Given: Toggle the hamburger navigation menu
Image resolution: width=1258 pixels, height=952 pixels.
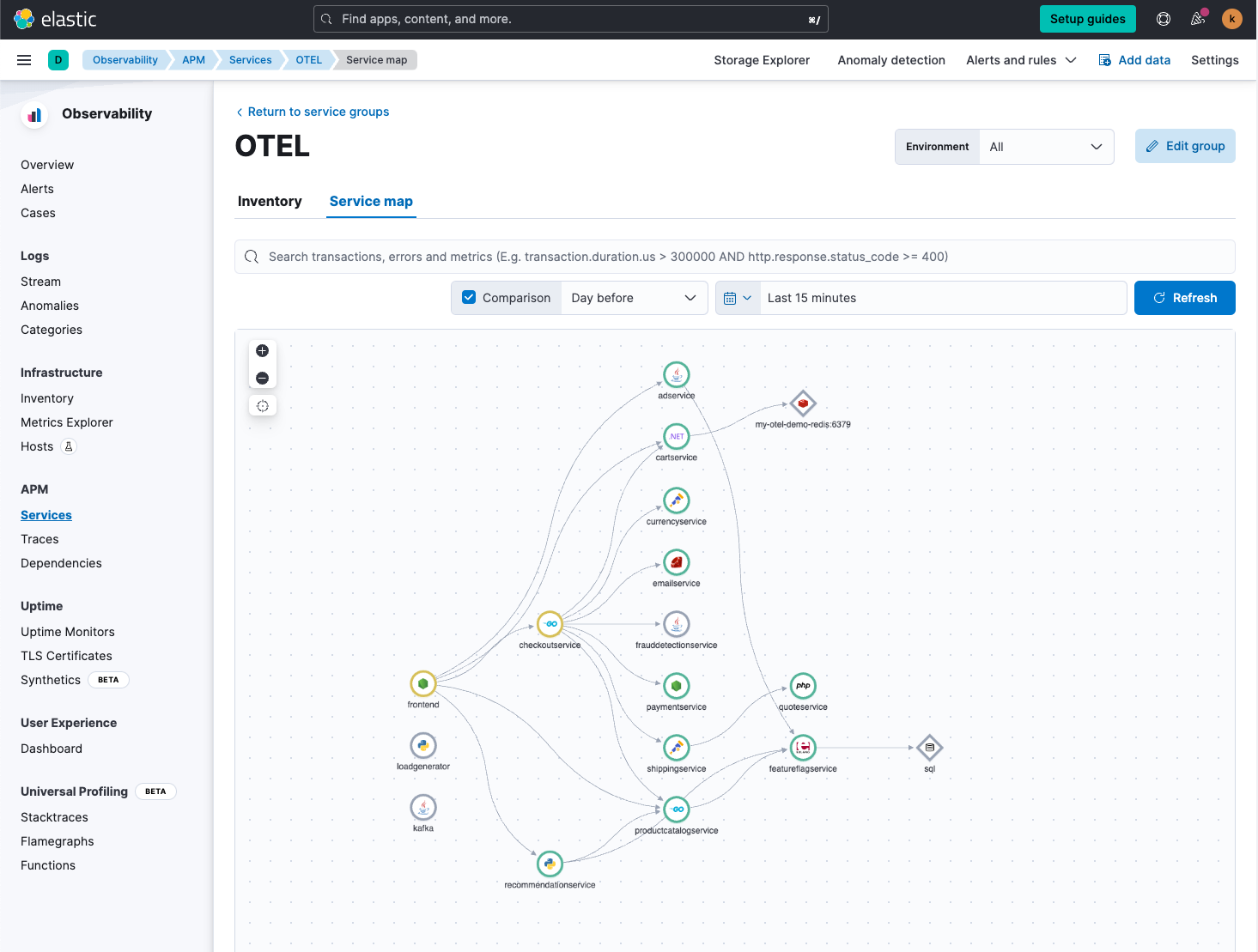Looking at the screenshot, I should (x=24, y=60).
